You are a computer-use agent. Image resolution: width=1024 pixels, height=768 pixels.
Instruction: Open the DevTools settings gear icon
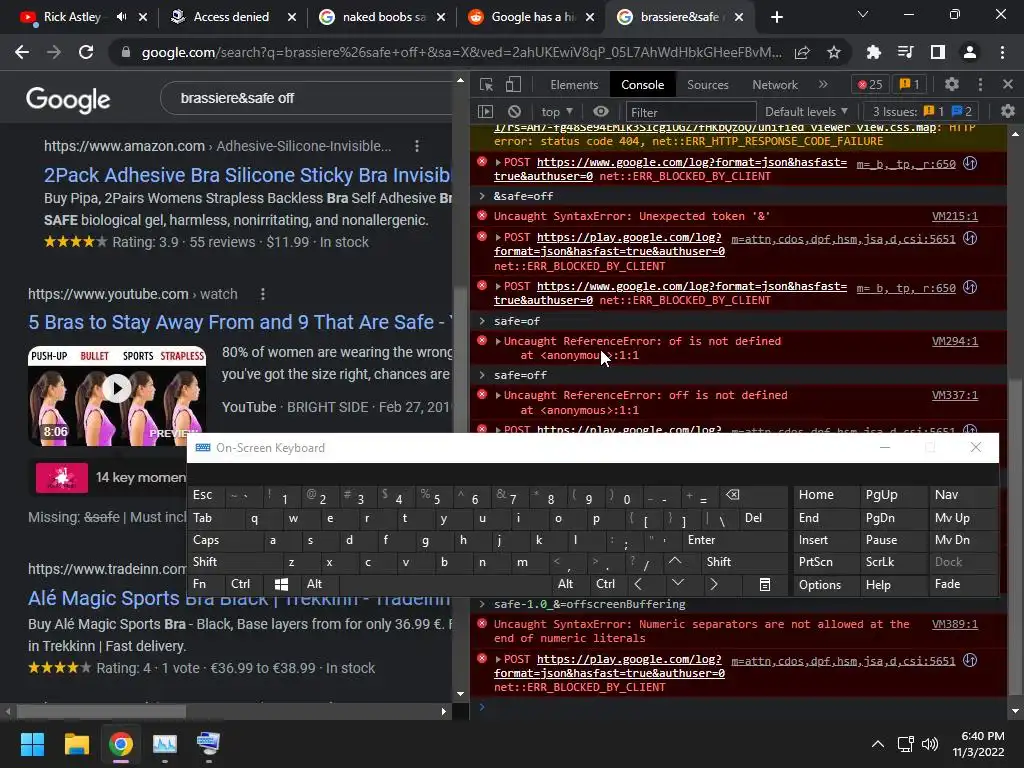point(952,84)
